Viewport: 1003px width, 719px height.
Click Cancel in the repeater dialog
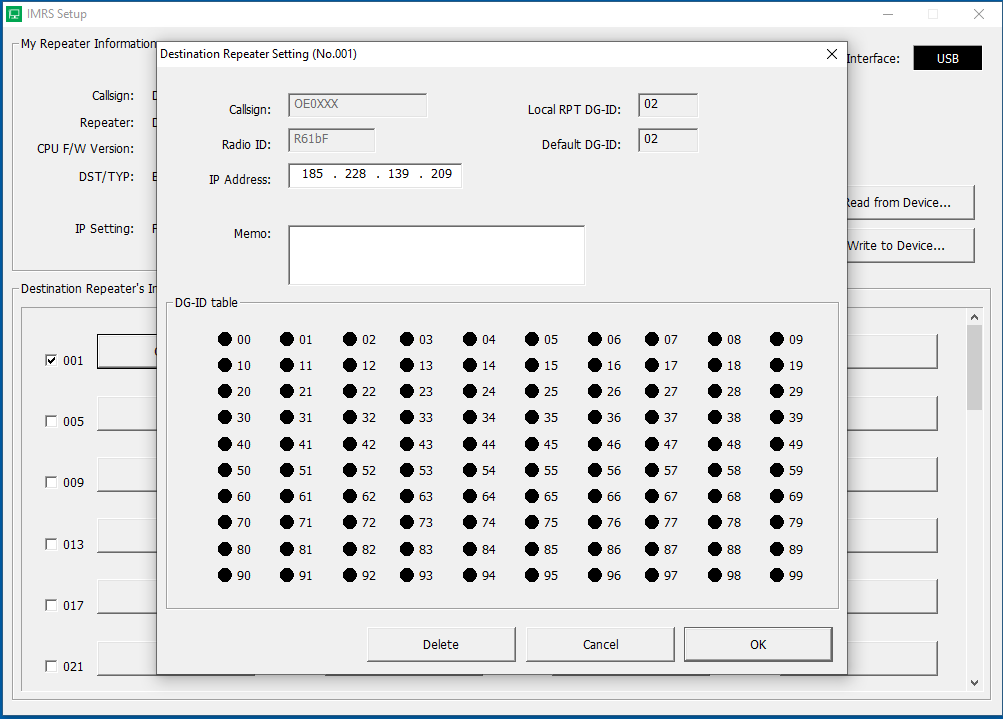600,645
